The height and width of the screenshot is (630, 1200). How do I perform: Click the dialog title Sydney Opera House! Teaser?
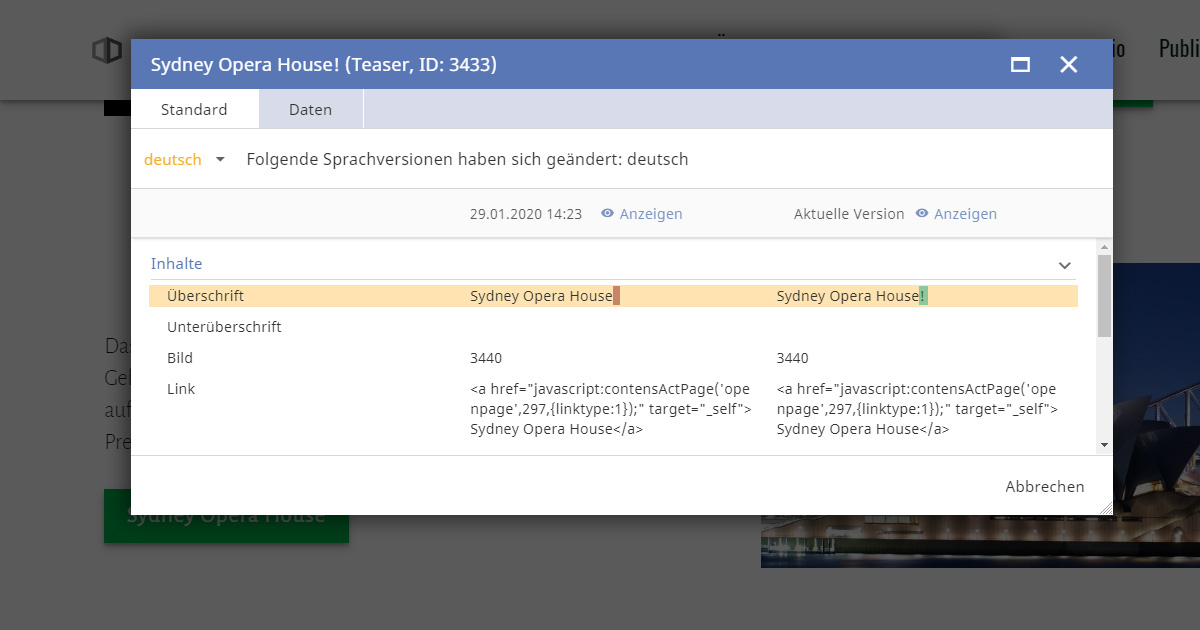(x=323, y=65)
